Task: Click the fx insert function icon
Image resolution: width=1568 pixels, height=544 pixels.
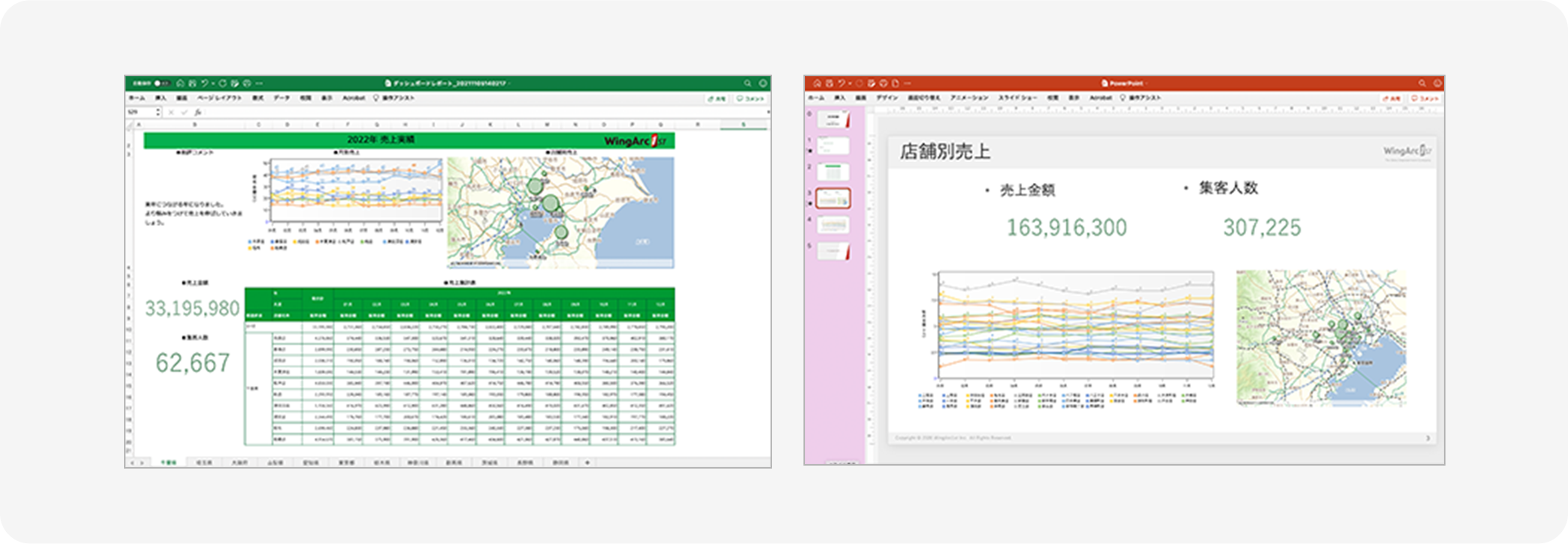Action: pyautogui.click(x=198, y=113)
